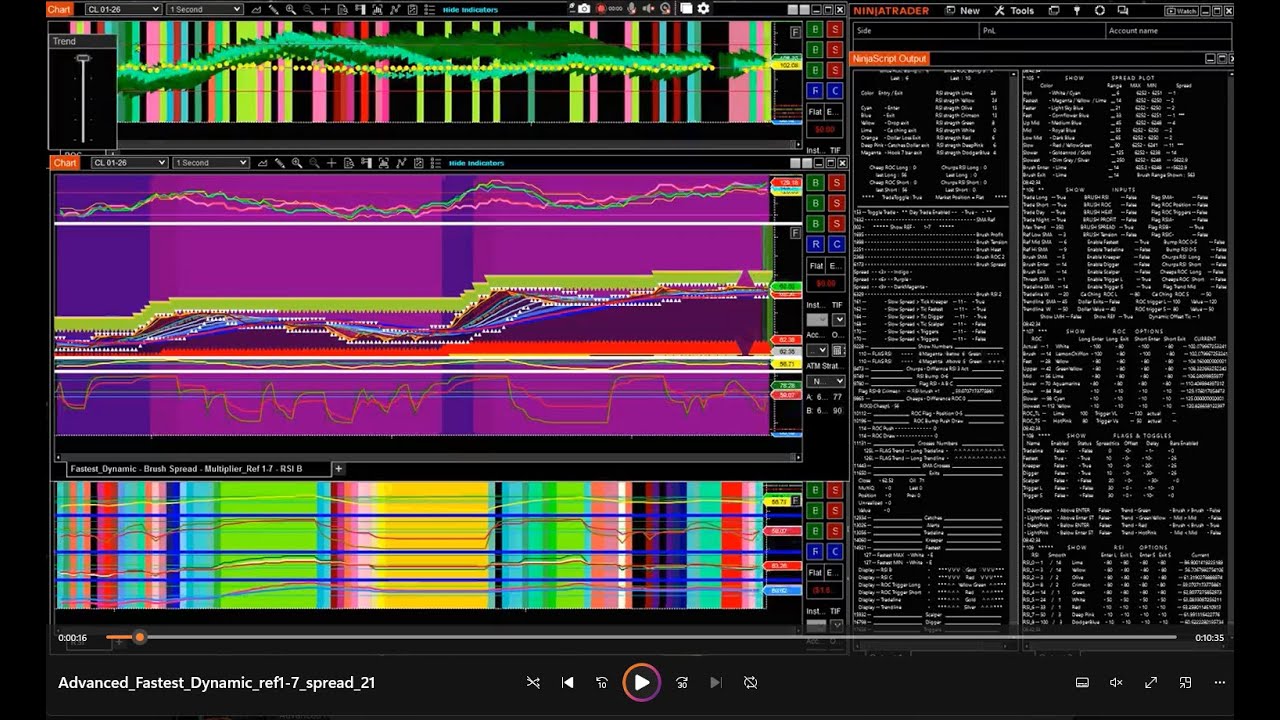Skip forward 30 seconds
1280x720 pixels.
point(681,682)
